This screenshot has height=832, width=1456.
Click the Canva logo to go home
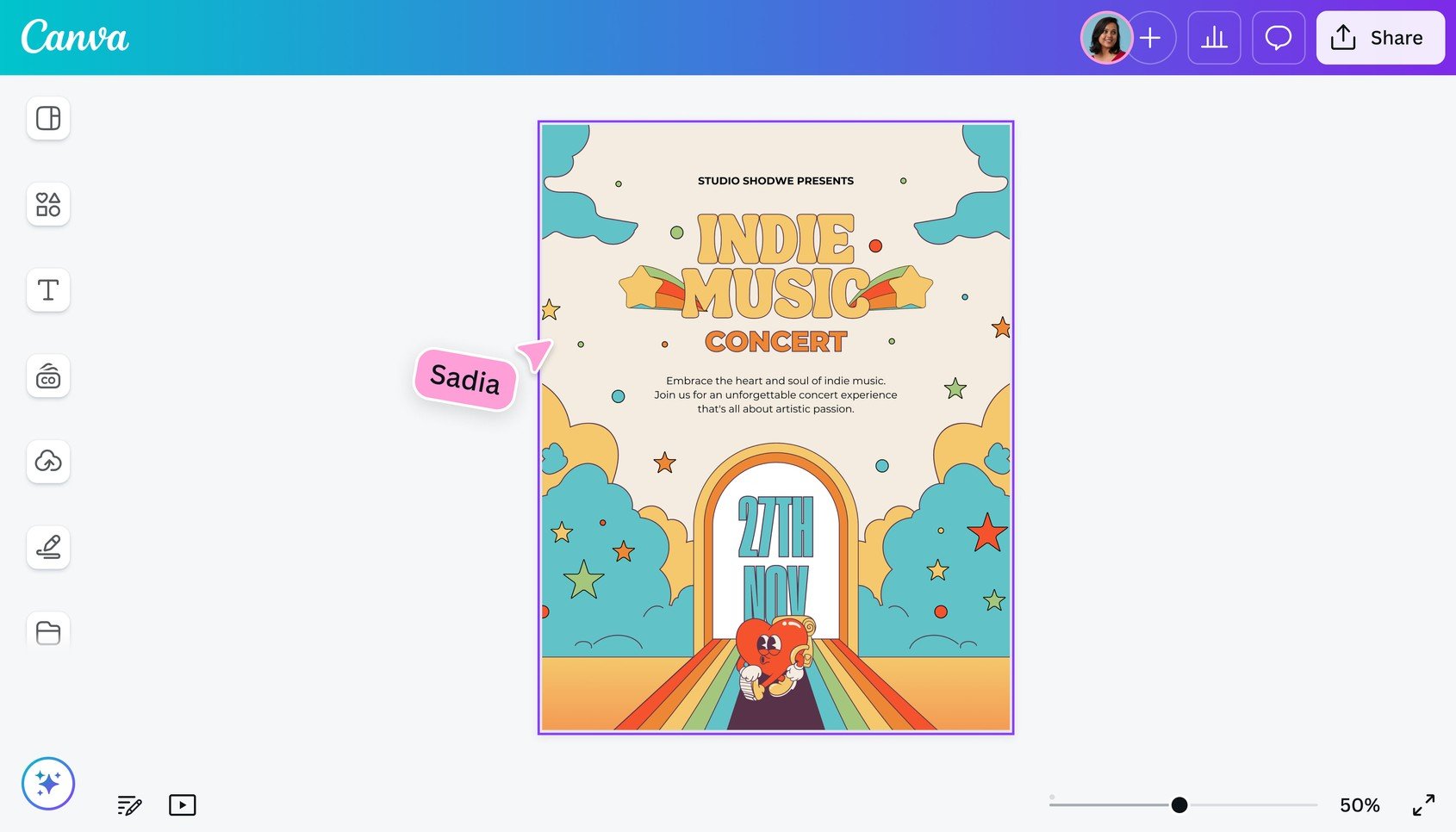[x=74, y=37]
